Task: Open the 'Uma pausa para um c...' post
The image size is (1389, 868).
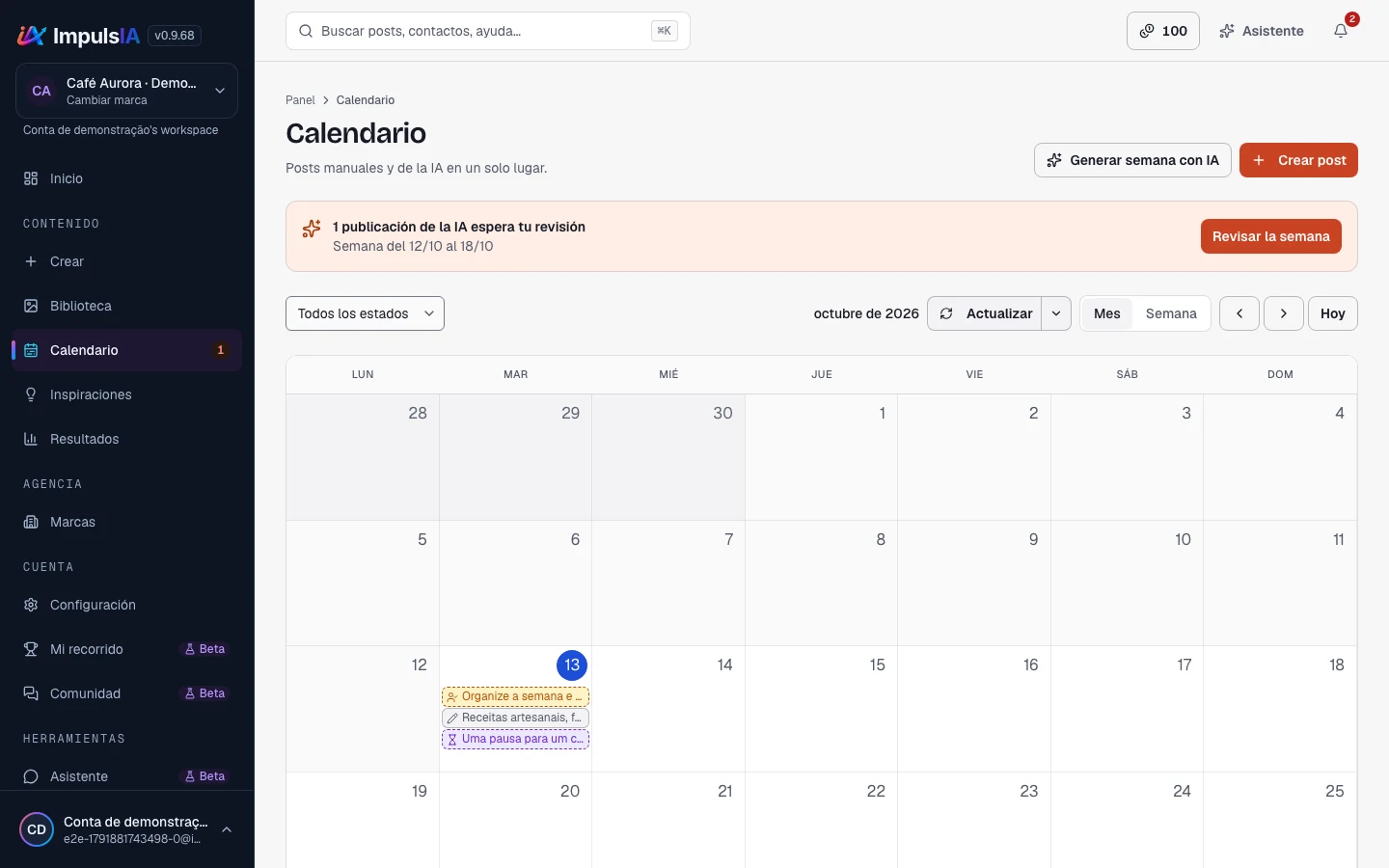Action: pos(515,739)
